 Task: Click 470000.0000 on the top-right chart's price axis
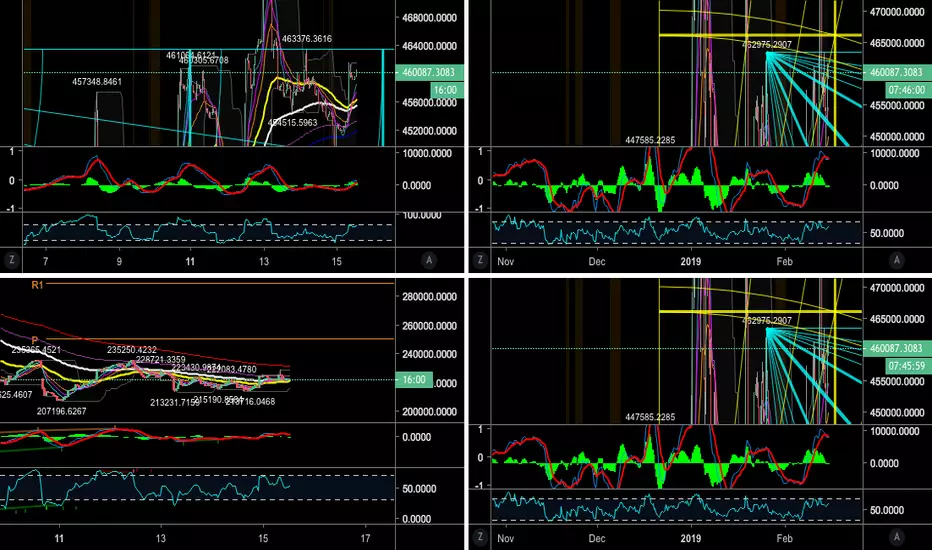[897, 12]
